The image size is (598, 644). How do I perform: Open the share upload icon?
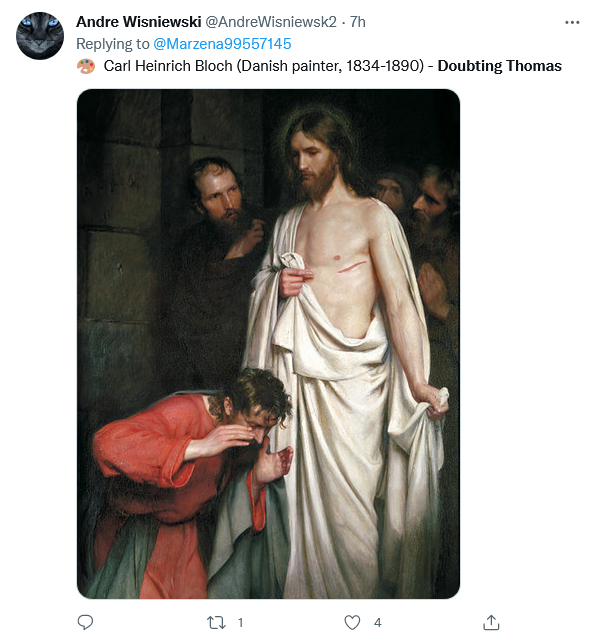(491, 622)
